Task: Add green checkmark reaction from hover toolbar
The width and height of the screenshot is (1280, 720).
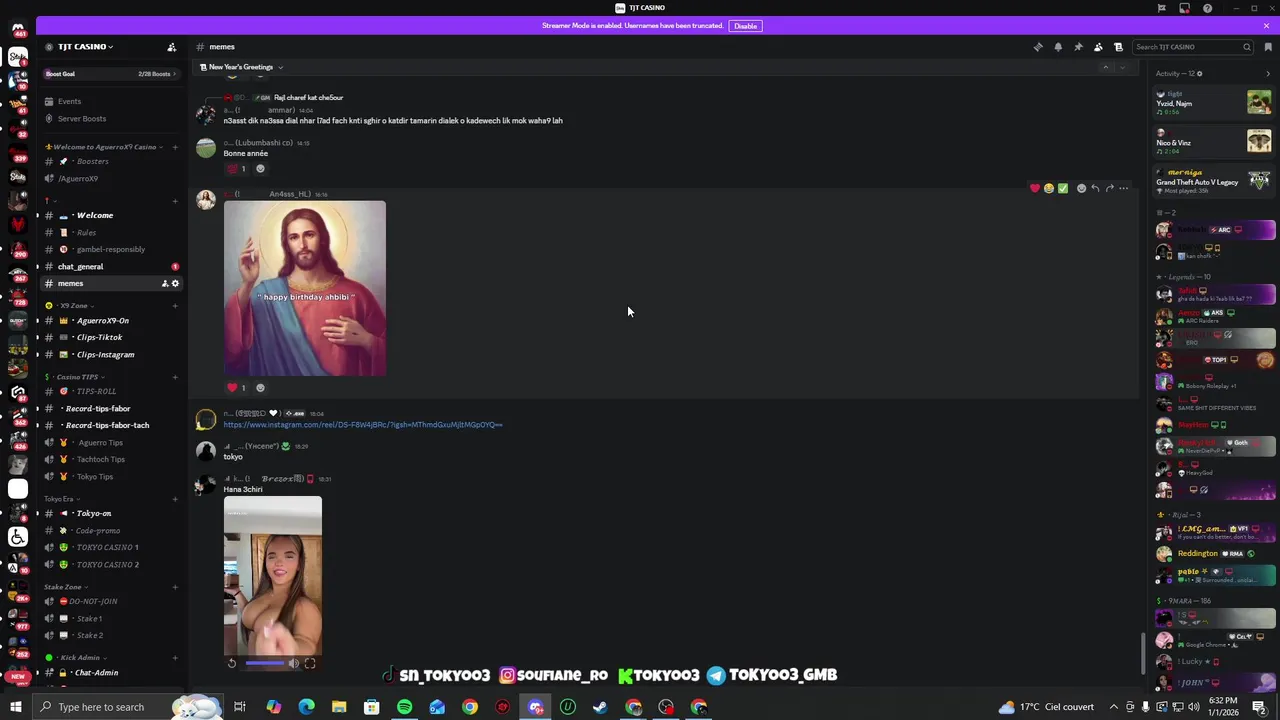Action: pos(1063,188)
